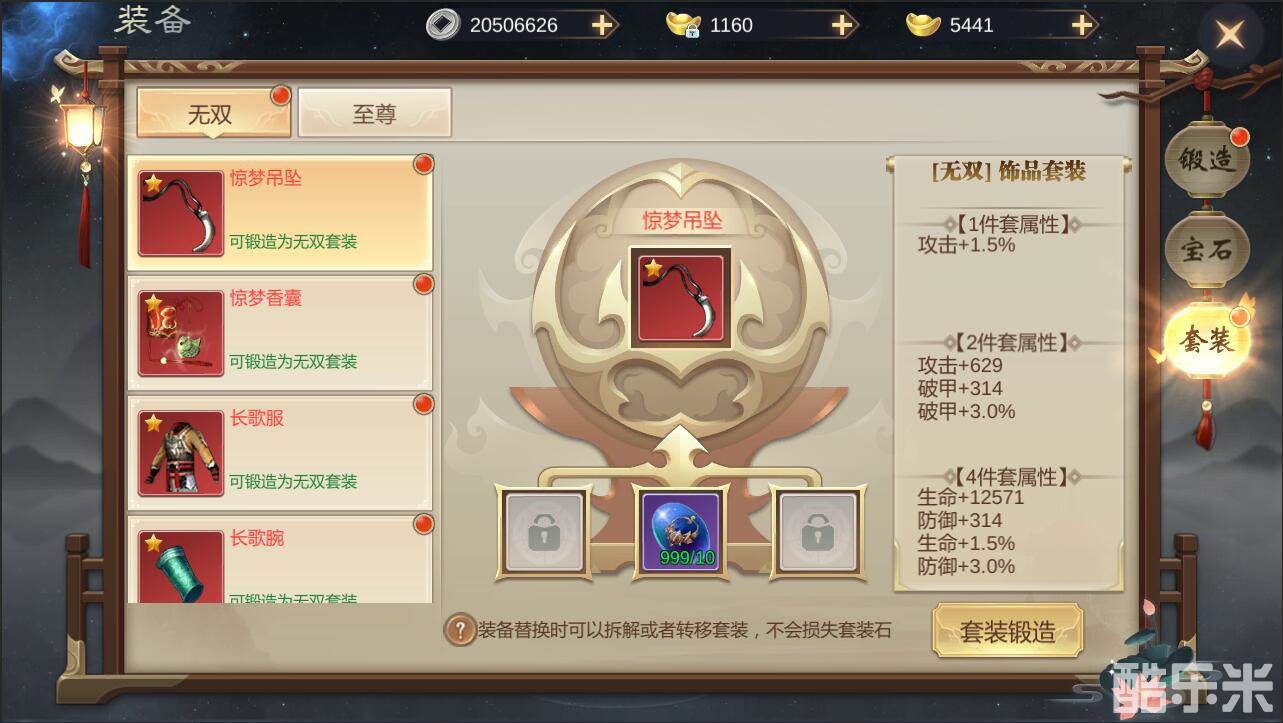Add bound gold ingots with plus icon
The width and height of the screenshot is (1283, 723).
tap(843, 25)
